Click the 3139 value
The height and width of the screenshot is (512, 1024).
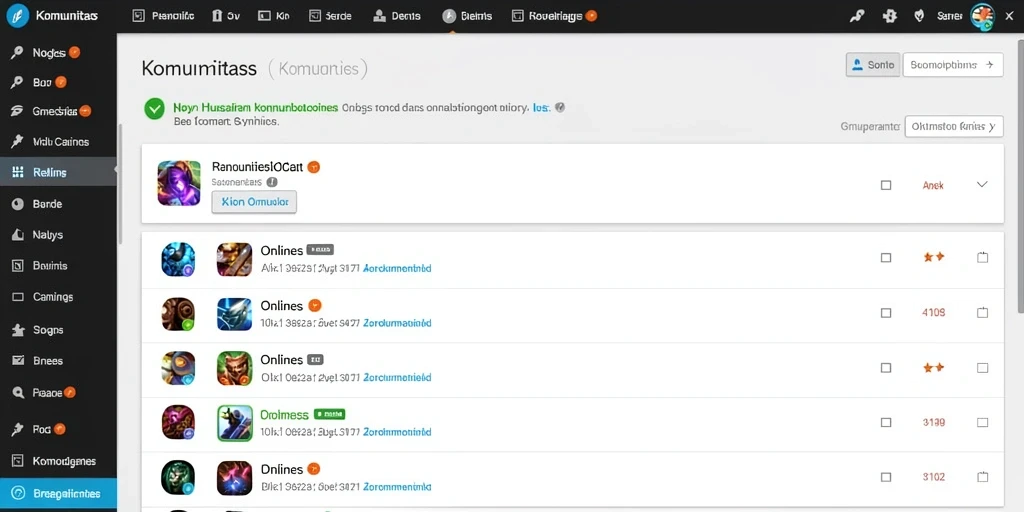tap(934, 423)
